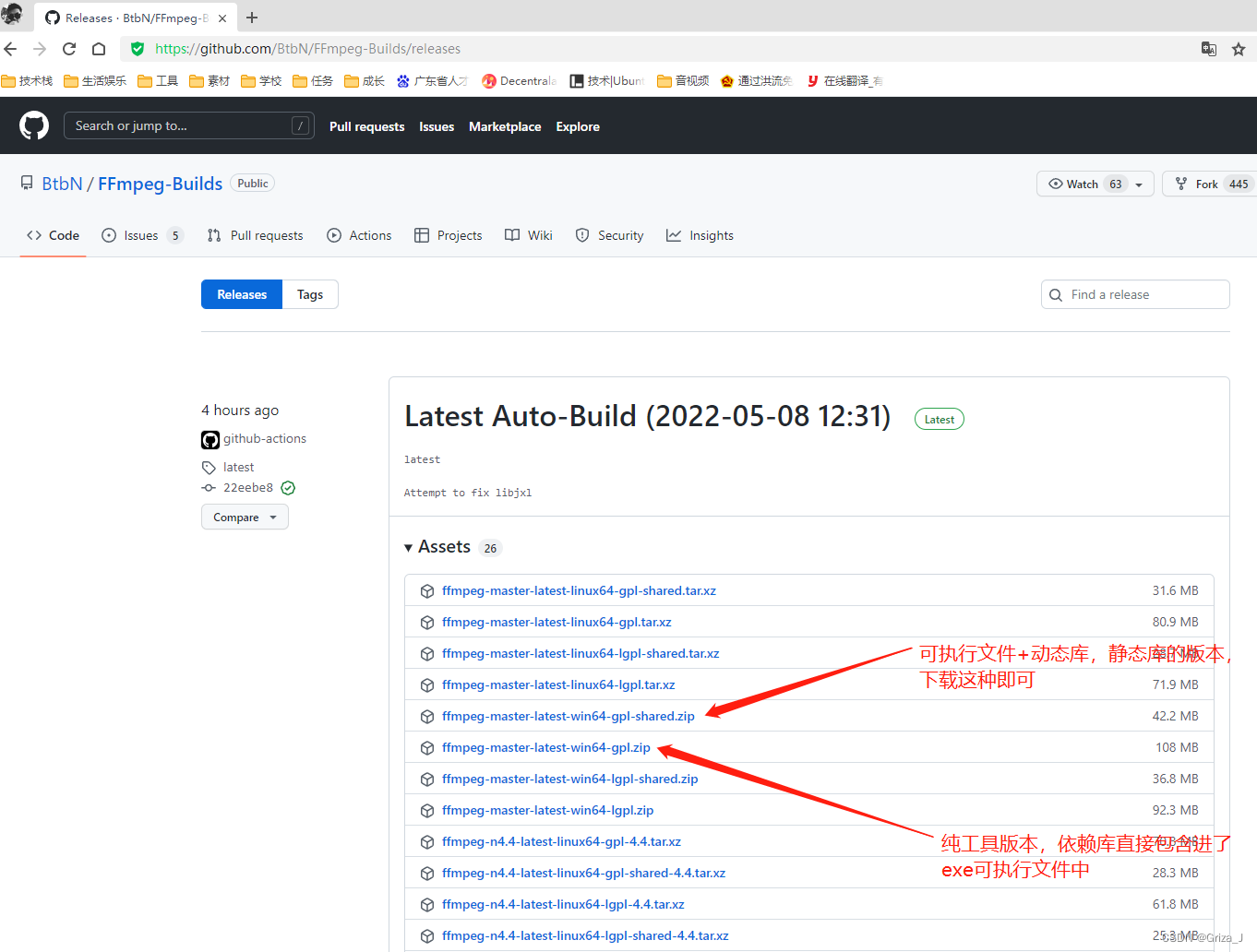Open the browser home icon
Image resolution: width=1257 pixels, height=952 pixels.
click(99, 49)
